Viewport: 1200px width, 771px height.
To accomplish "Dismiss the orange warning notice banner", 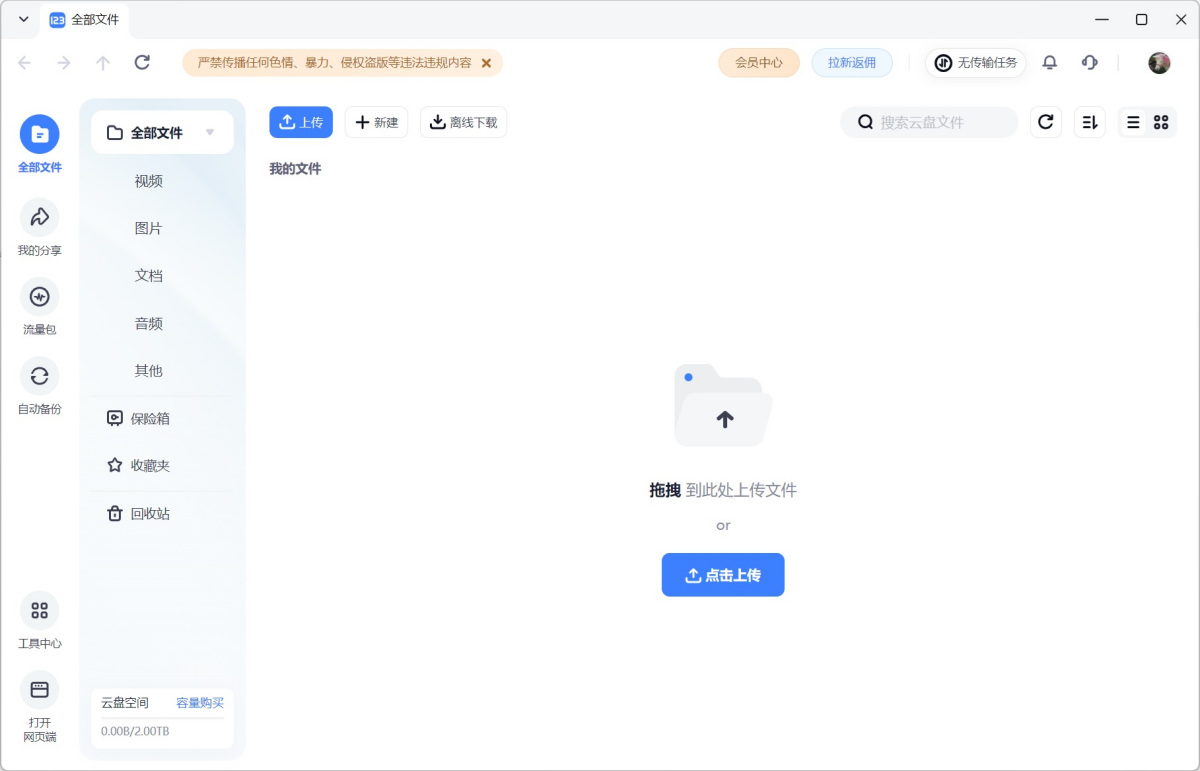I will [x=486, y=63].
